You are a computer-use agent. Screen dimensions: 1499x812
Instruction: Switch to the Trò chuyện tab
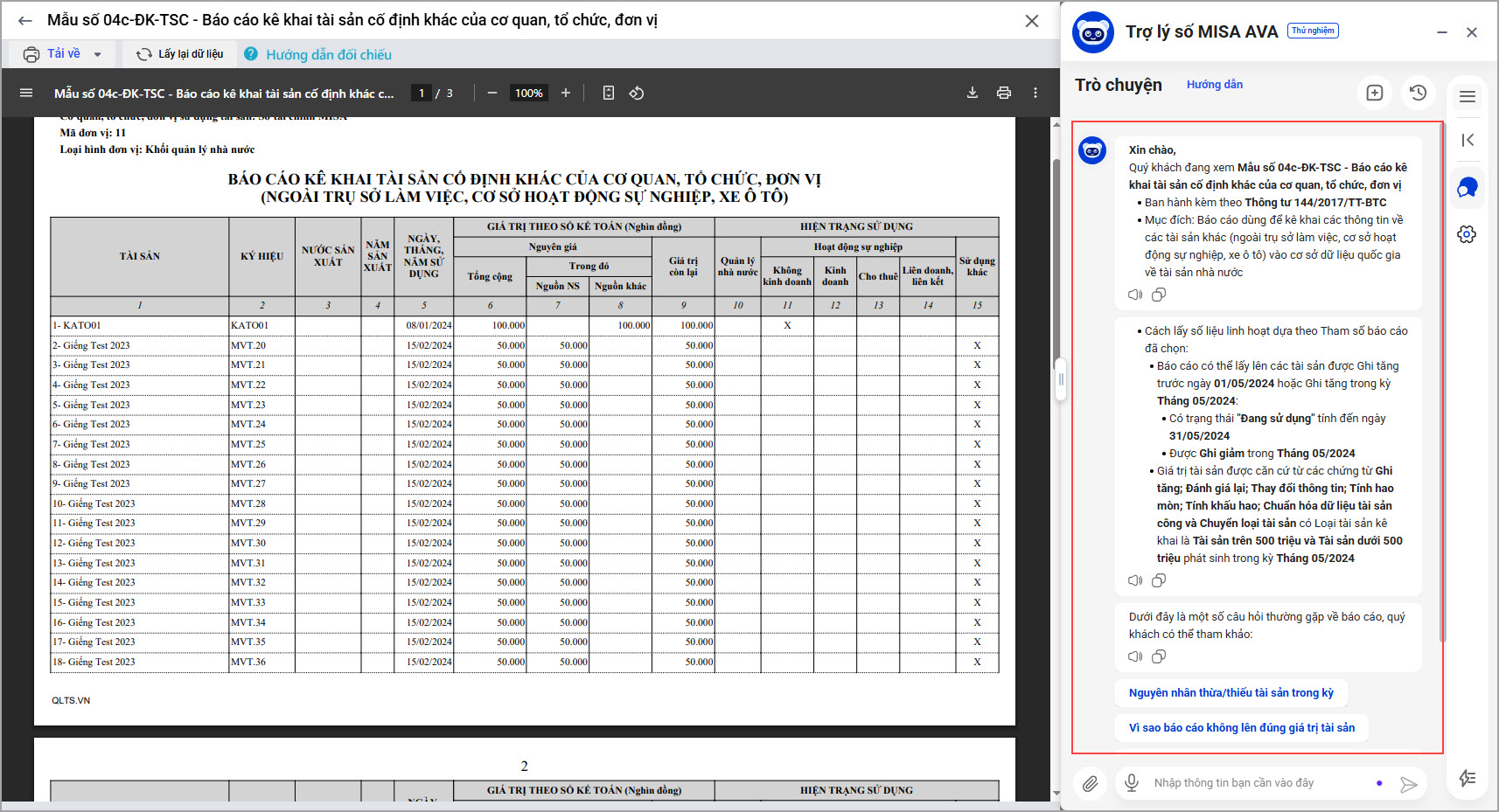point(1119,85)
